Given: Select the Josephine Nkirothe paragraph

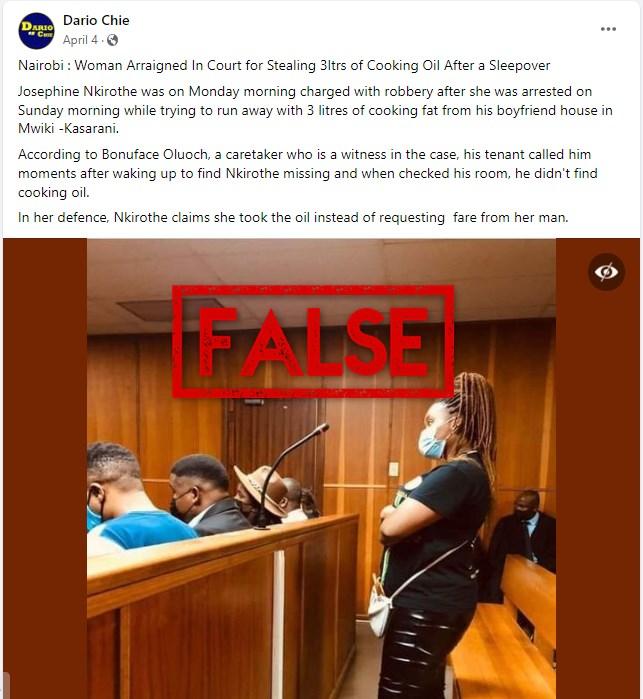Looking at the screenshot, I should pyautogui.click(x=315, y=110).
